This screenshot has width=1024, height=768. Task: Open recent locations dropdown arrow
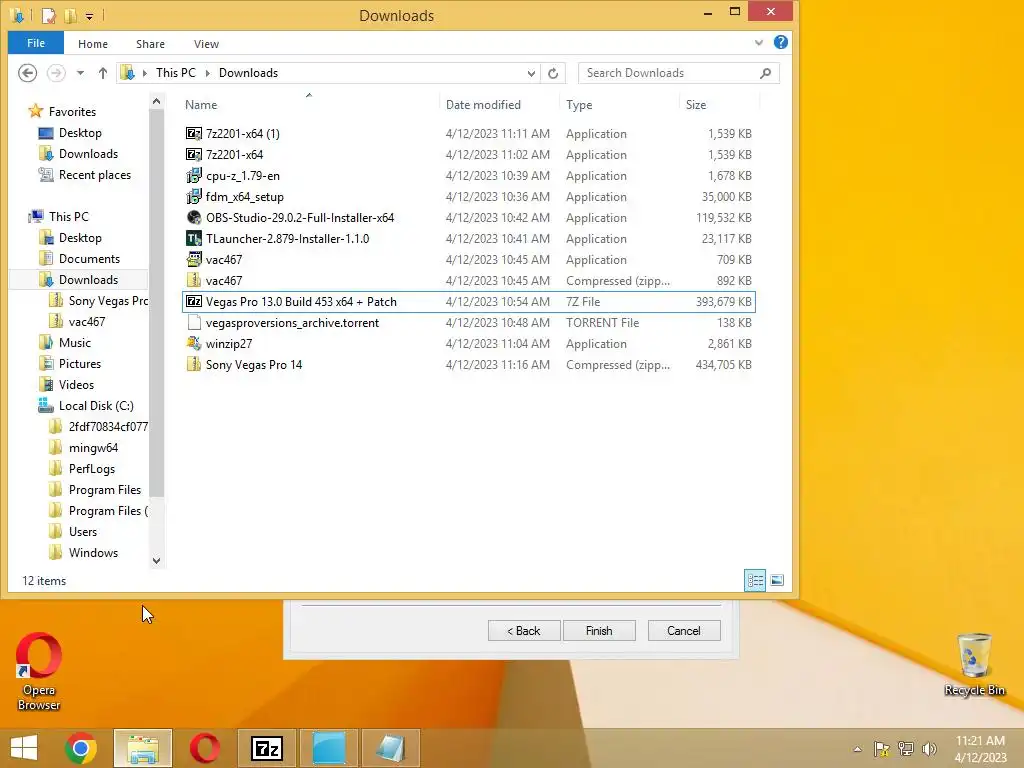pyautogui.click(x=80, y=72)
